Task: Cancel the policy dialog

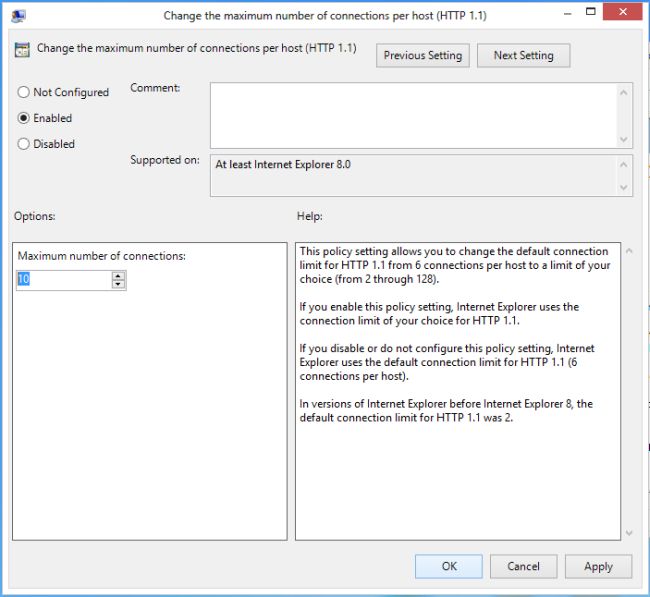Action: (524, 566)
